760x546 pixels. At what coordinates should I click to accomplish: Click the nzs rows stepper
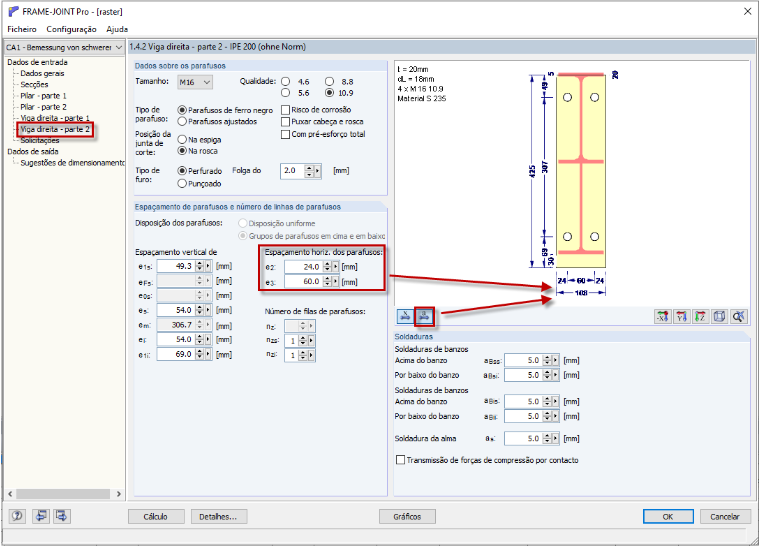click(303, 341)
